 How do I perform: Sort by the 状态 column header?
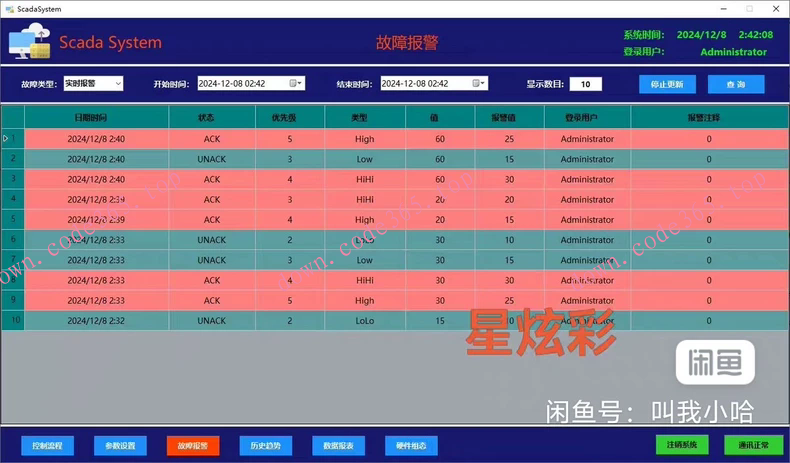tap(212, 117)
